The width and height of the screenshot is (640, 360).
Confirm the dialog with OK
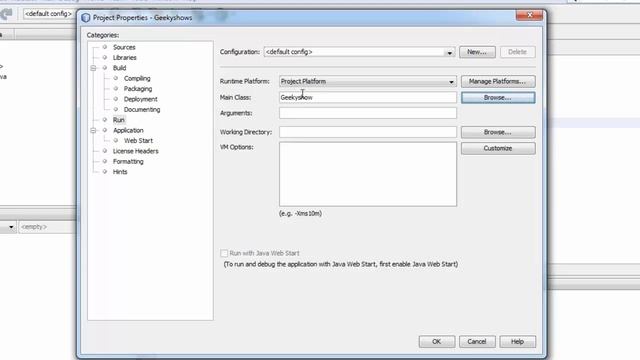coord(437,342)
